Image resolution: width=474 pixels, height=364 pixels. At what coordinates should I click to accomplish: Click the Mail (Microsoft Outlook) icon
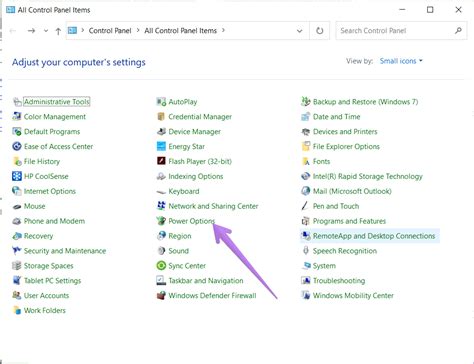(x=306, y=191)
